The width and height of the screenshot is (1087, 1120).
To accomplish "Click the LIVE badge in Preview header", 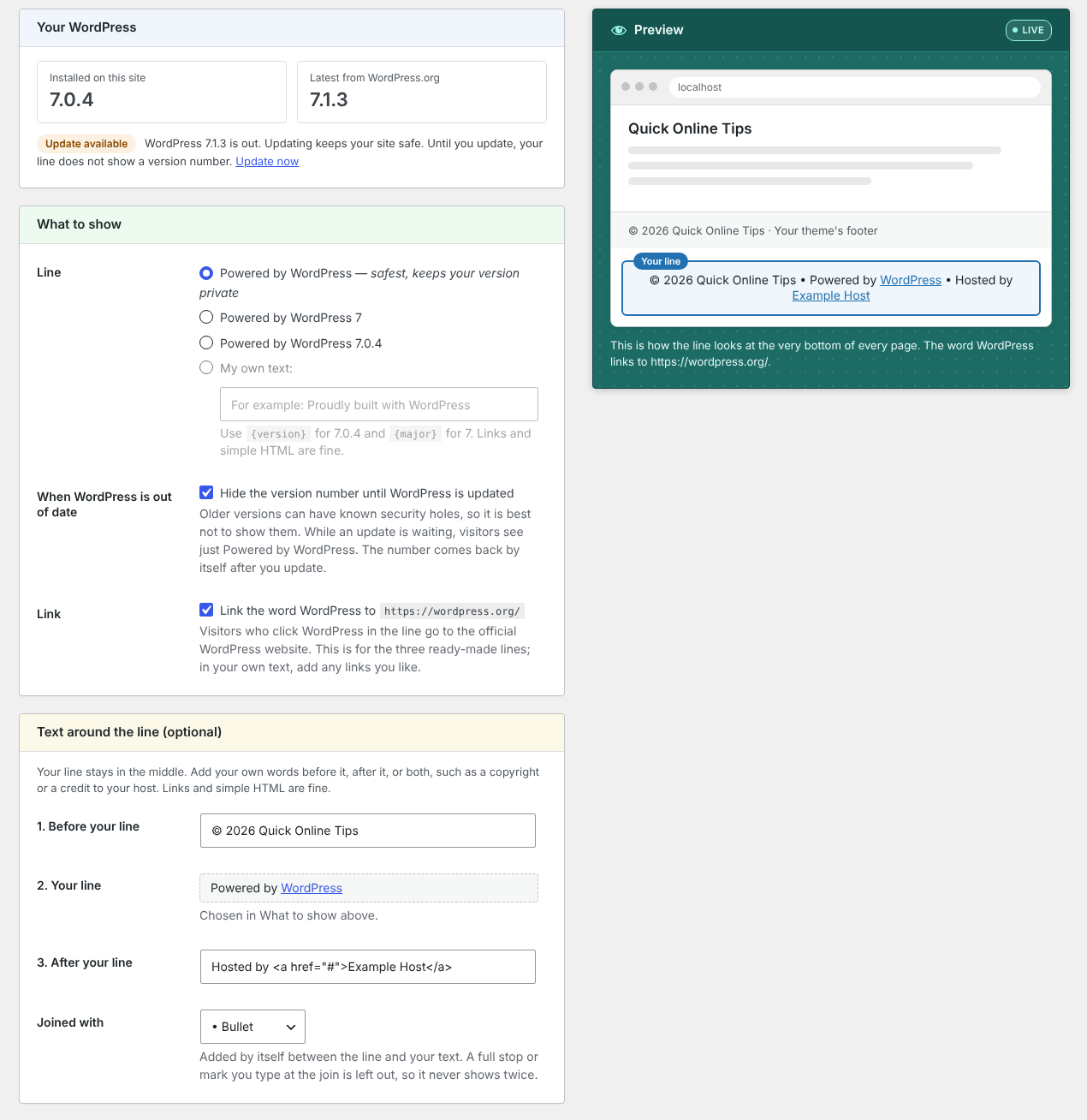I will 1029,30.
